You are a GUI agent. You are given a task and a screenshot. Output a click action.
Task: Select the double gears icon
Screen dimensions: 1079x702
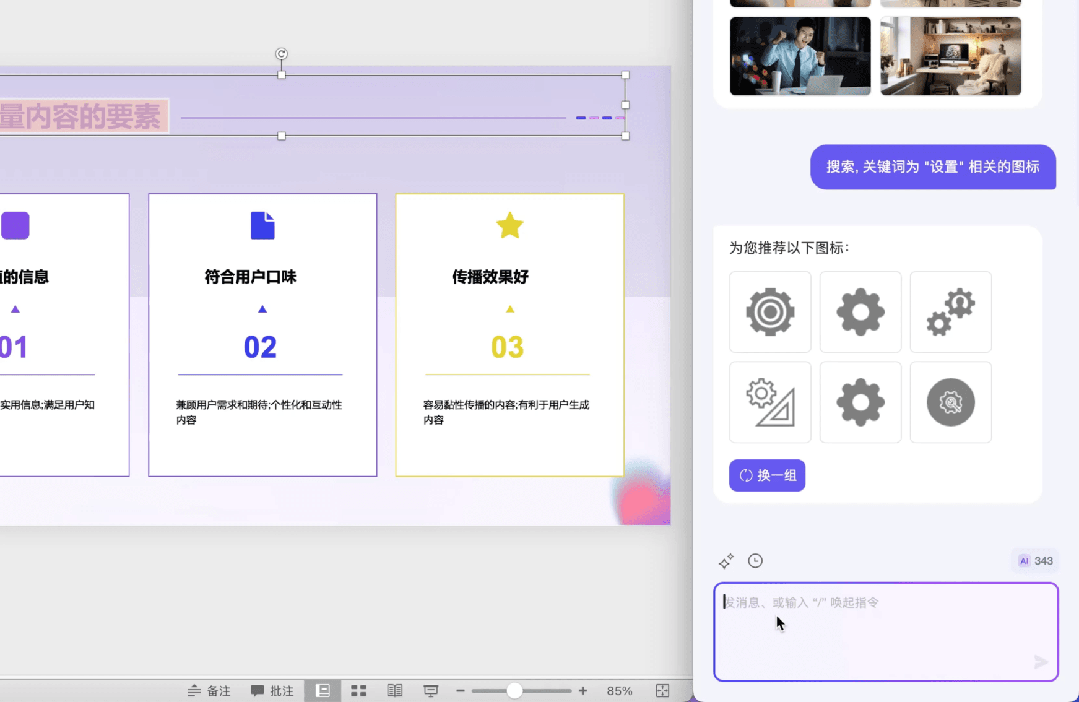click(x=950, y=312)
